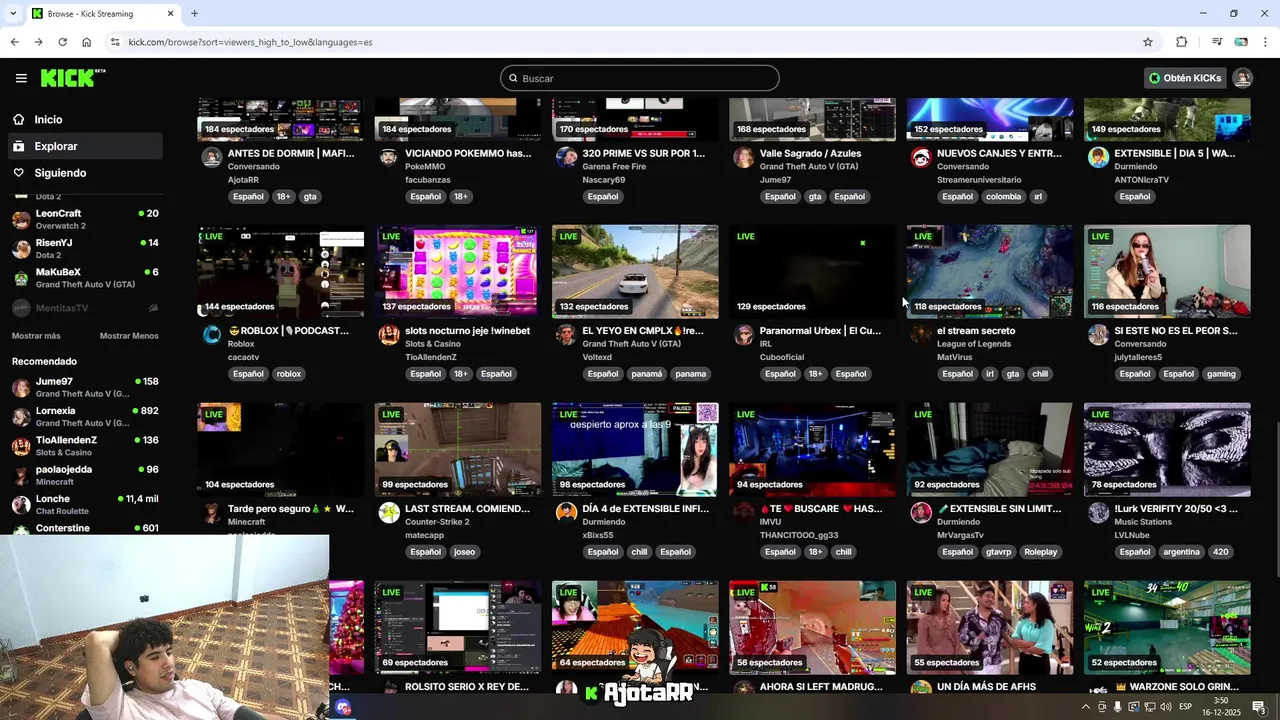
Task: Reload the browser page
Action: (x=62, y=42)
